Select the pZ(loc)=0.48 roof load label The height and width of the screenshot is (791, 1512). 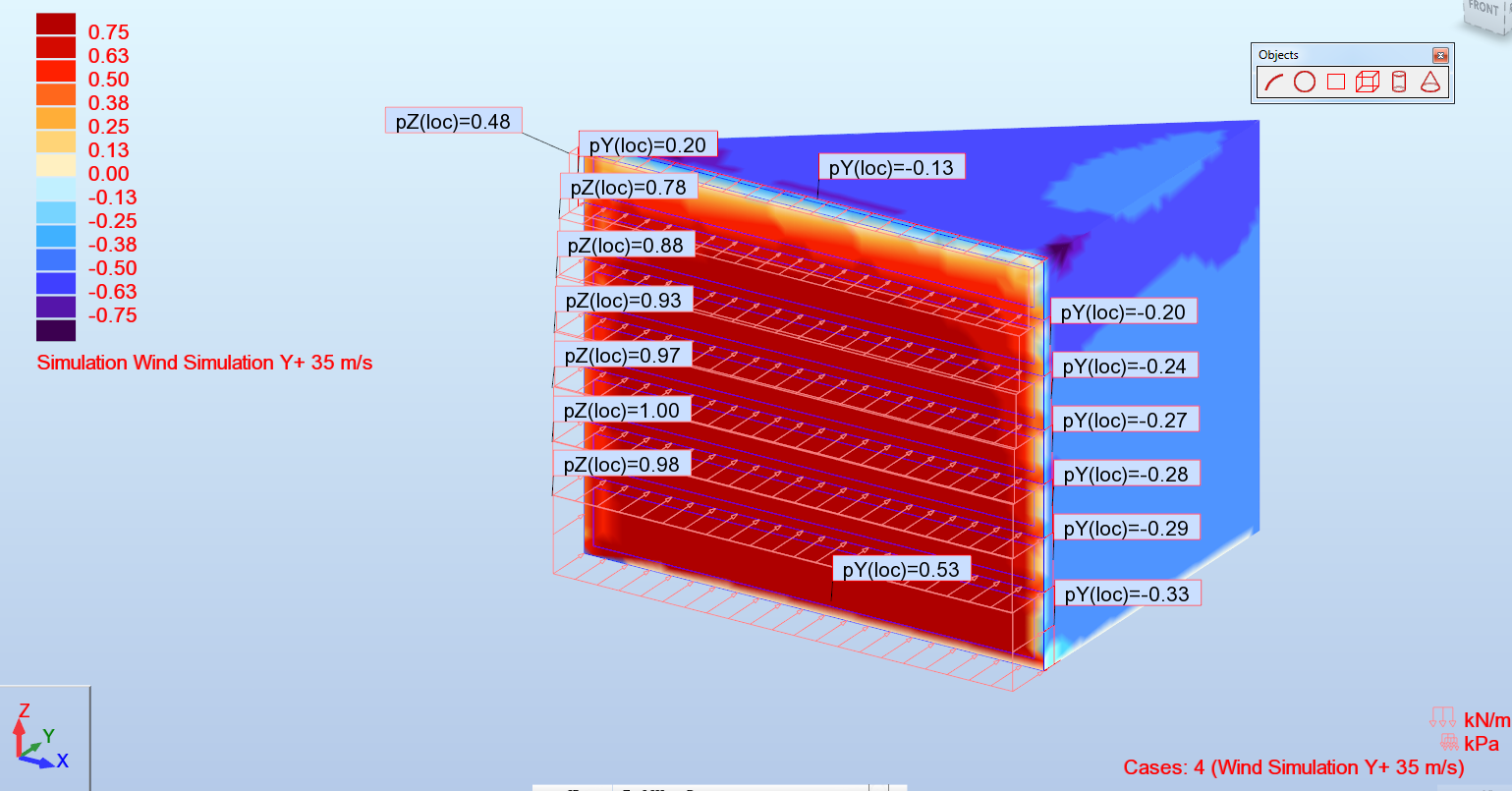tap(453, 119)
